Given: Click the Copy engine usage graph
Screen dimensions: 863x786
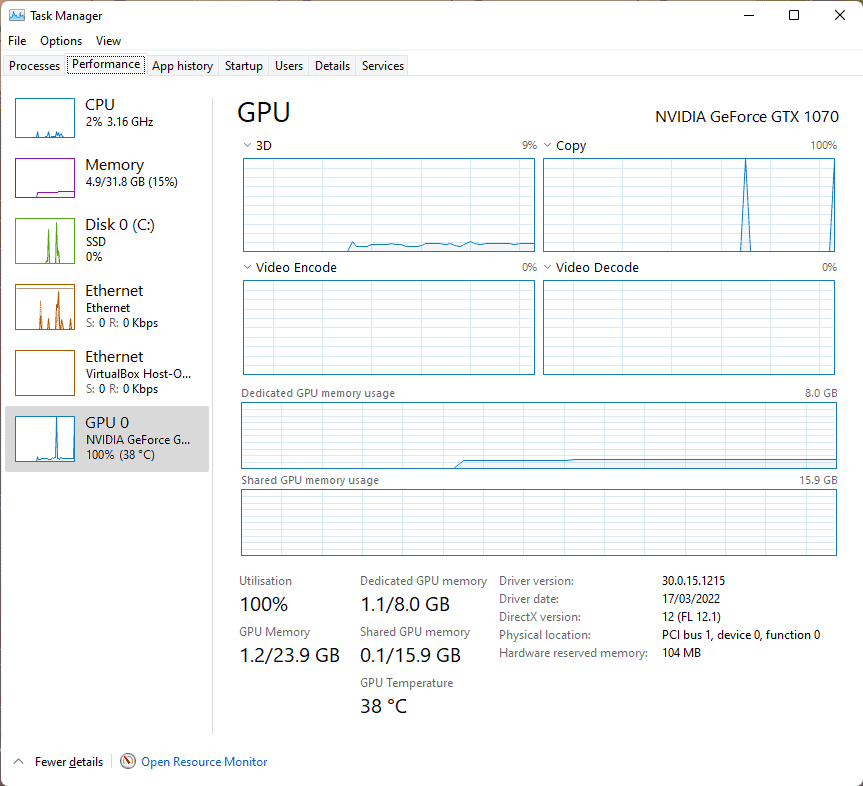Looking at the screenshot, I should click(689, 205).
